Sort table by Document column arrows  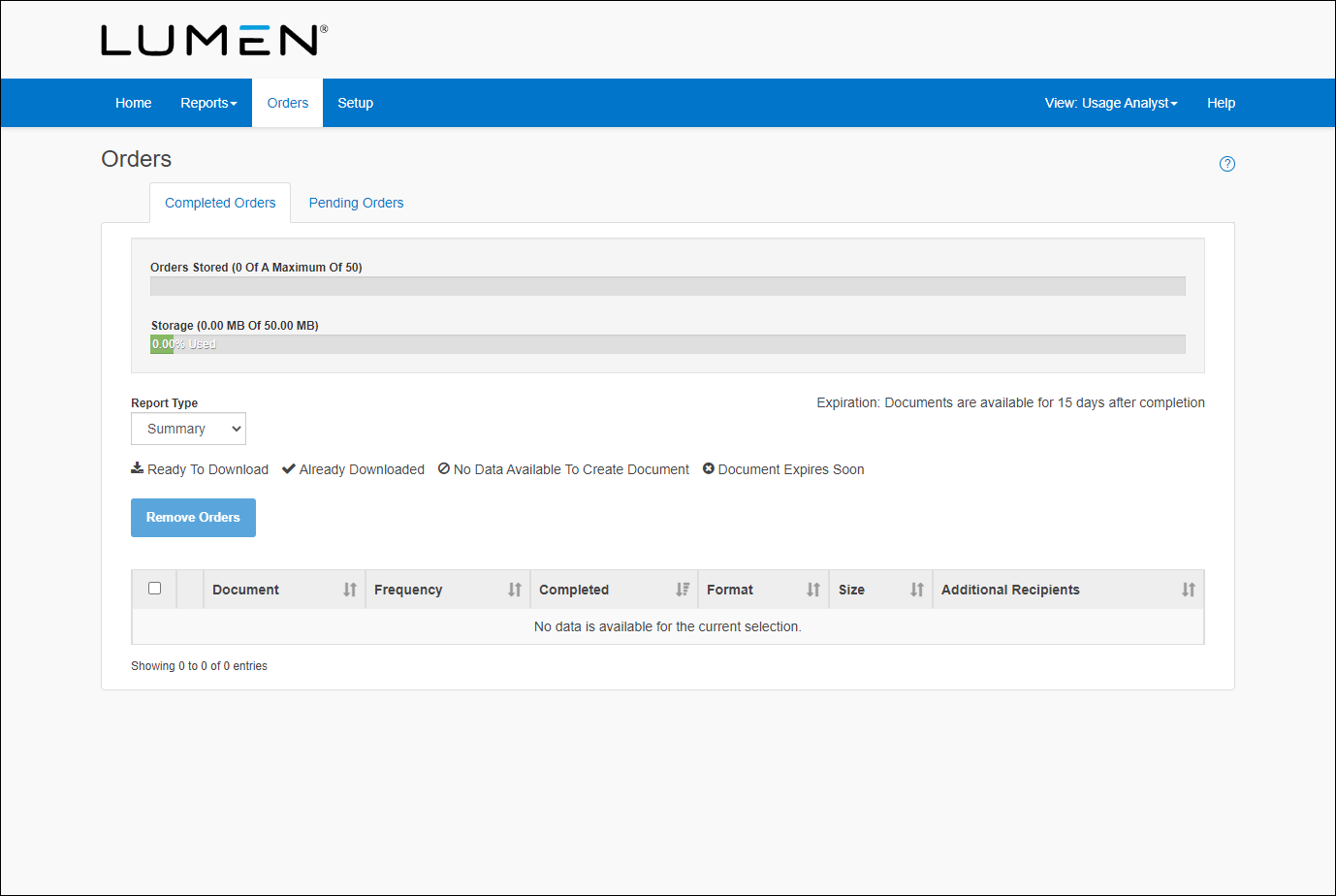pos(350,590)
